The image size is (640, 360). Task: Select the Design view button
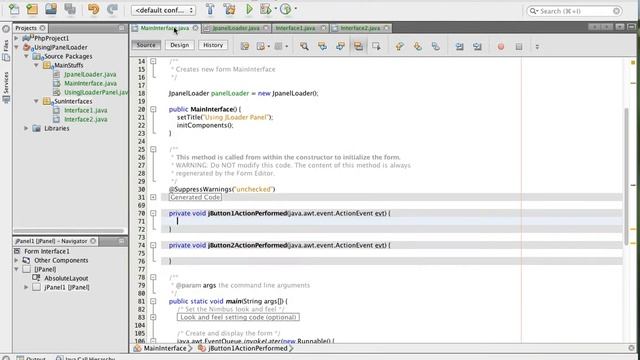180,45
